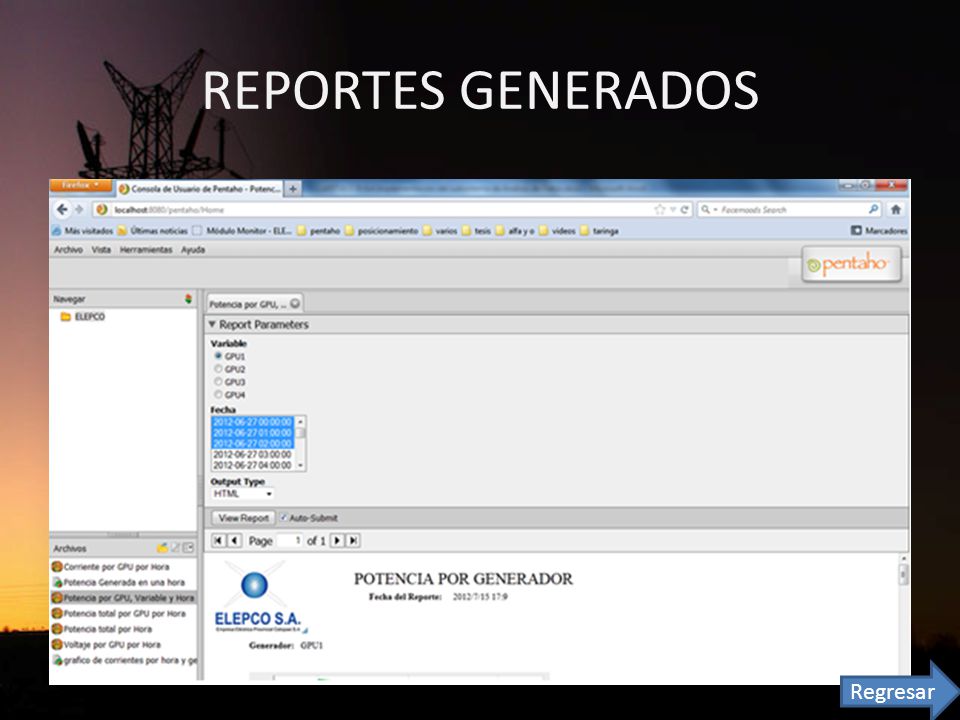Image resolution: width=960 pixels, height=720 pixels.
Task: Click the Pentaho logo button
Action: (851, 264)
